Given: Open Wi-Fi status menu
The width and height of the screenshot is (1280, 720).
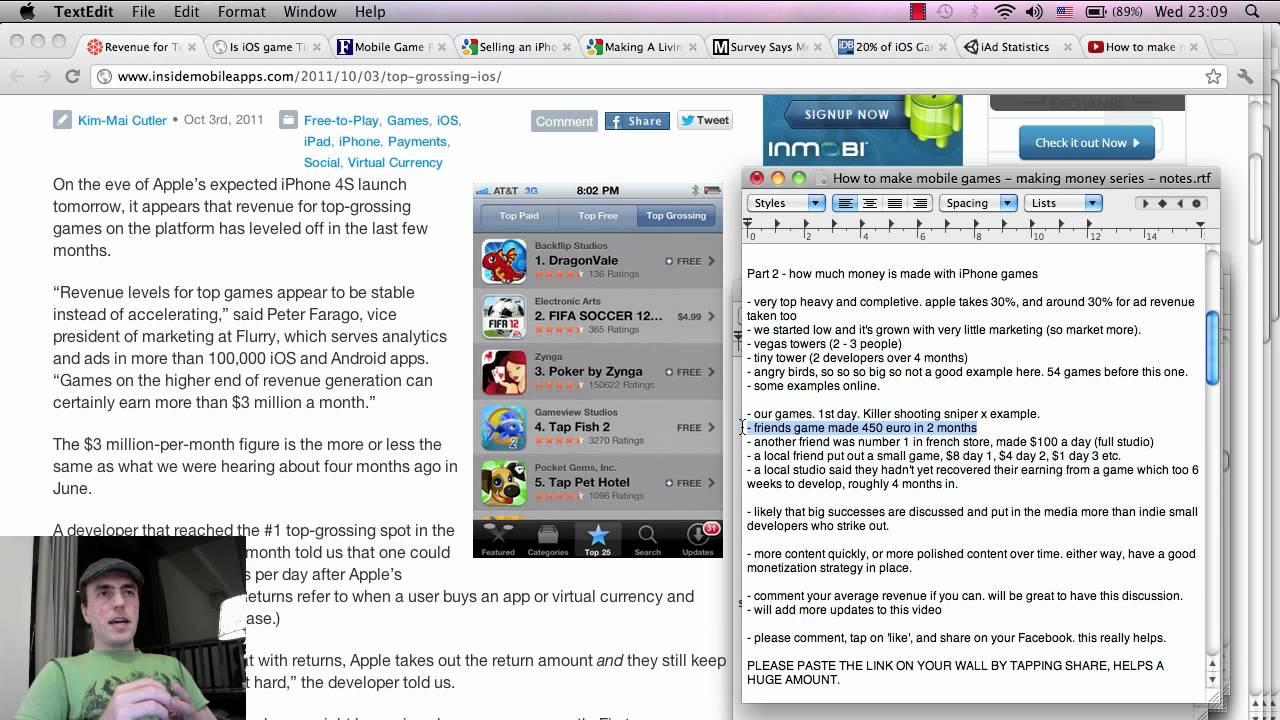Looking at the screenshot, I should coord(1005,12).
